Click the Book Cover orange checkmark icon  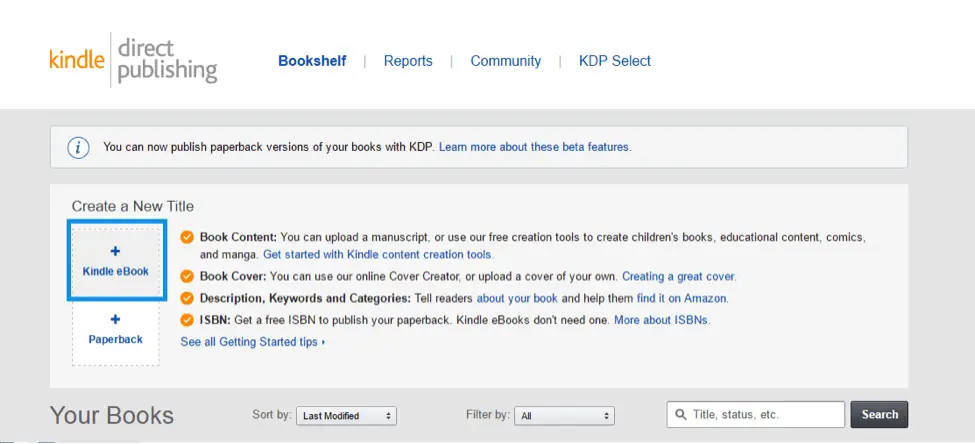coord(187,276)
